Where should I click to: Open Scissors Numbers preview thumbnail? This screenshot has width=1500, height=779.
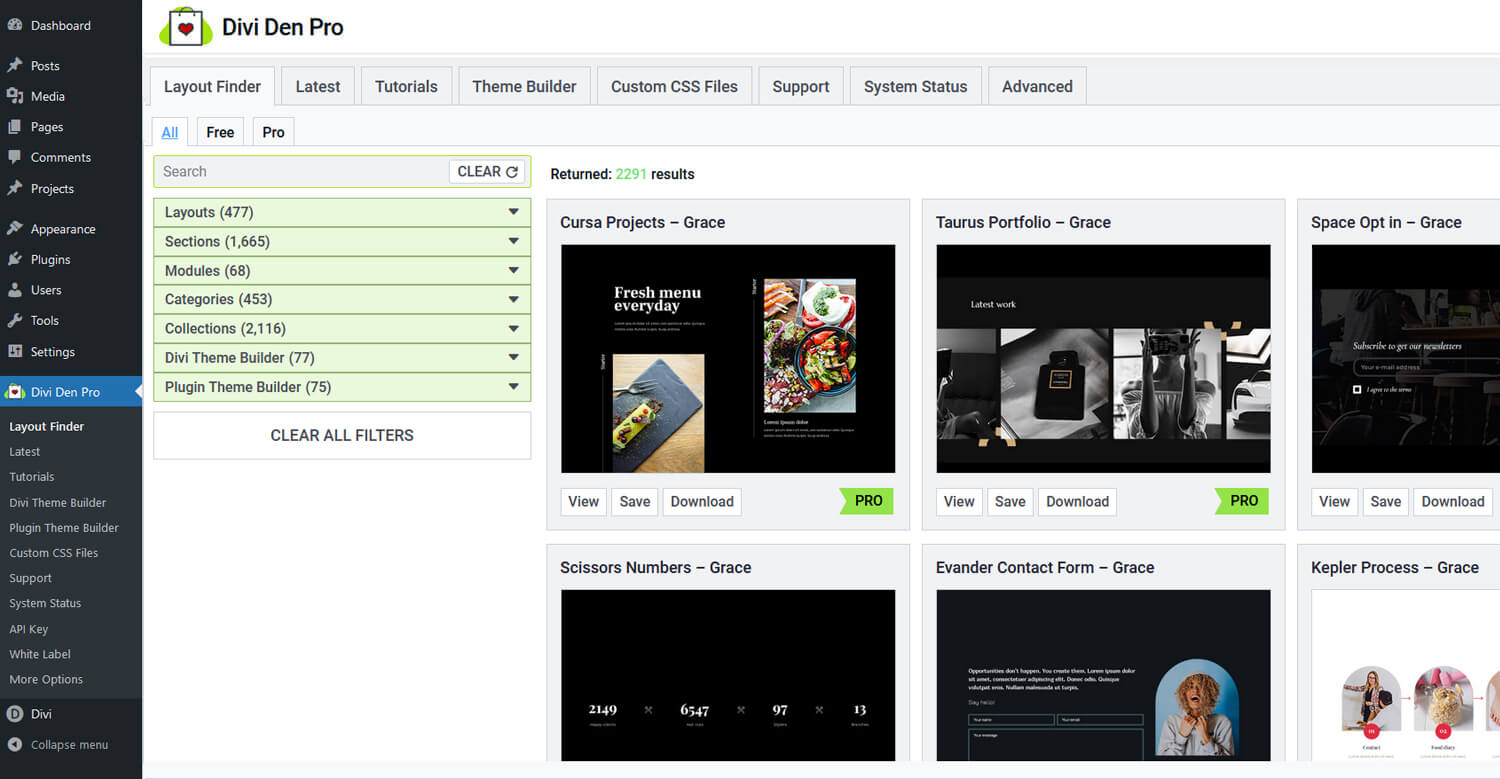pos(728,675)
